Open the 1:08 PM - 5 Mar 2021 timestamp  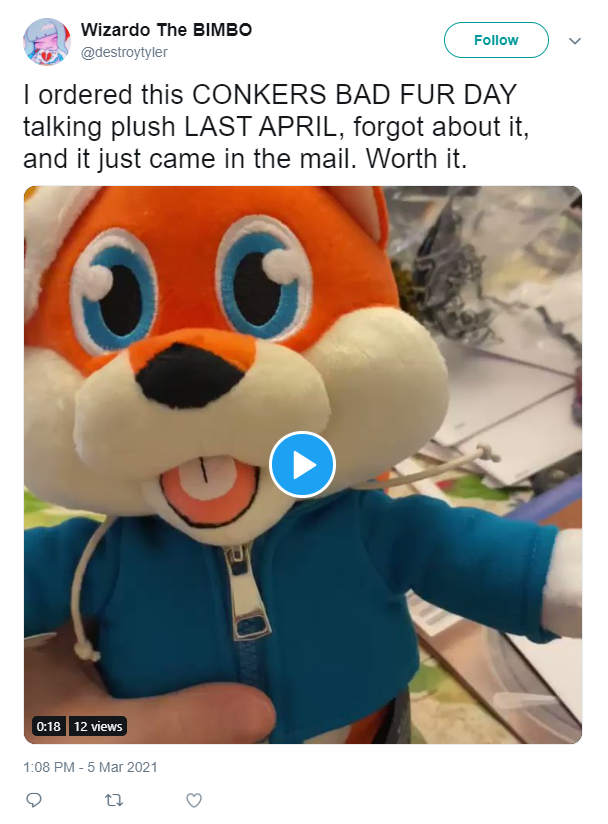90,767
